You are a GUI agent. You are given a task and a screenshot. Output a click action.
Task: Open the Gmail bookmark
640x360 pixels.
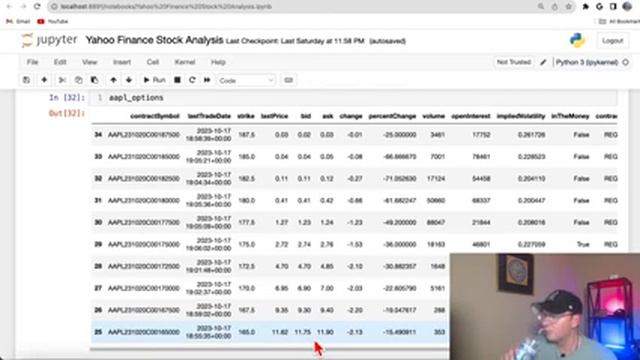click(x=18, y=21)
